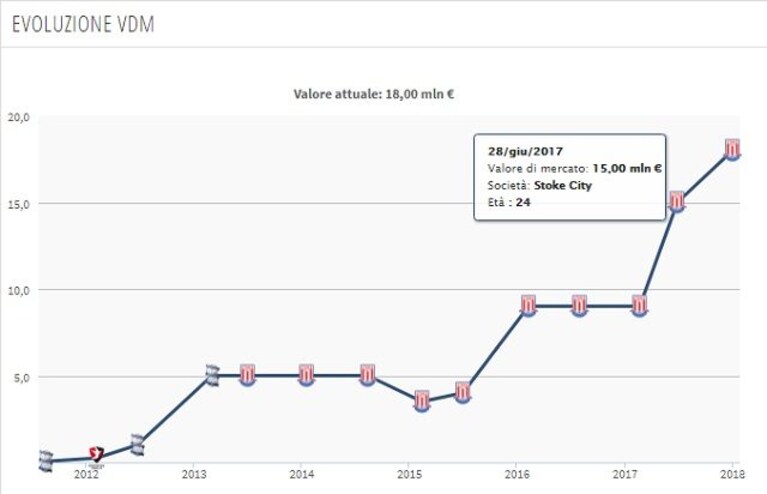The height and width of the screenshot is (494, 767).
Task: Click the grey crest marker at 5 mln in 2013
Action: point(213,375)
